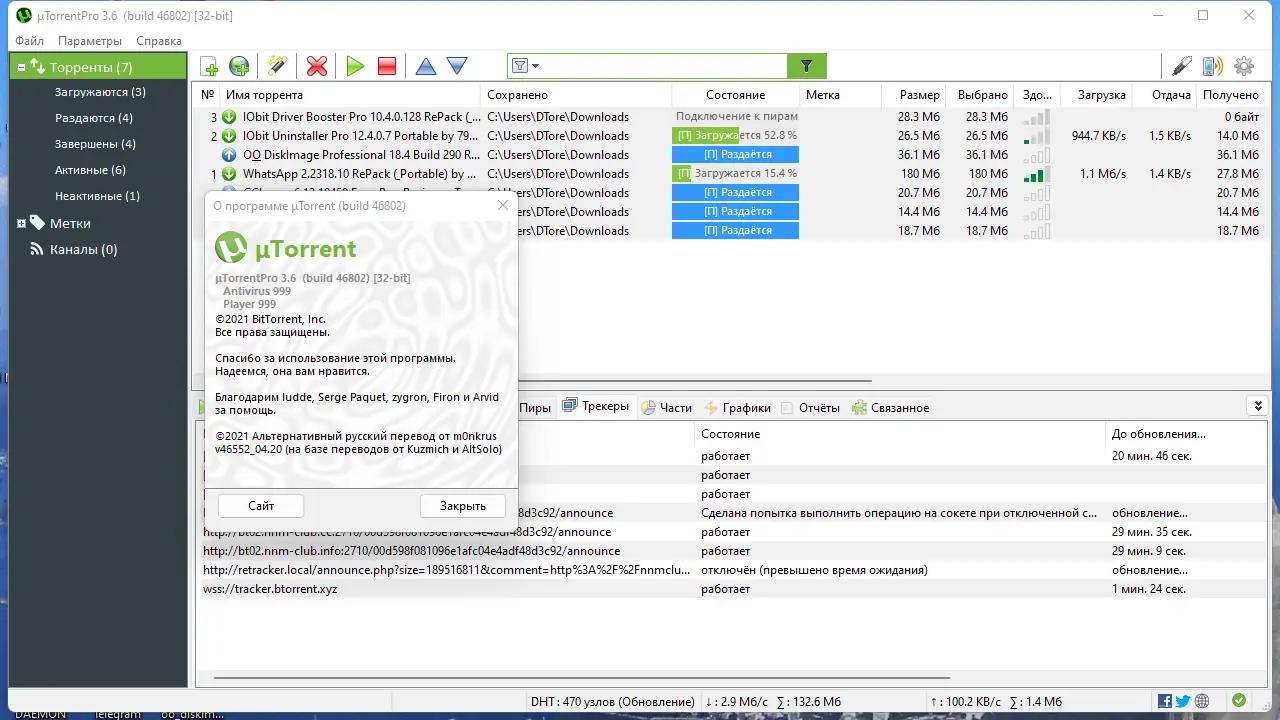
Task: Open the detail tabs overflow chevron
Action: [1257, 405]
